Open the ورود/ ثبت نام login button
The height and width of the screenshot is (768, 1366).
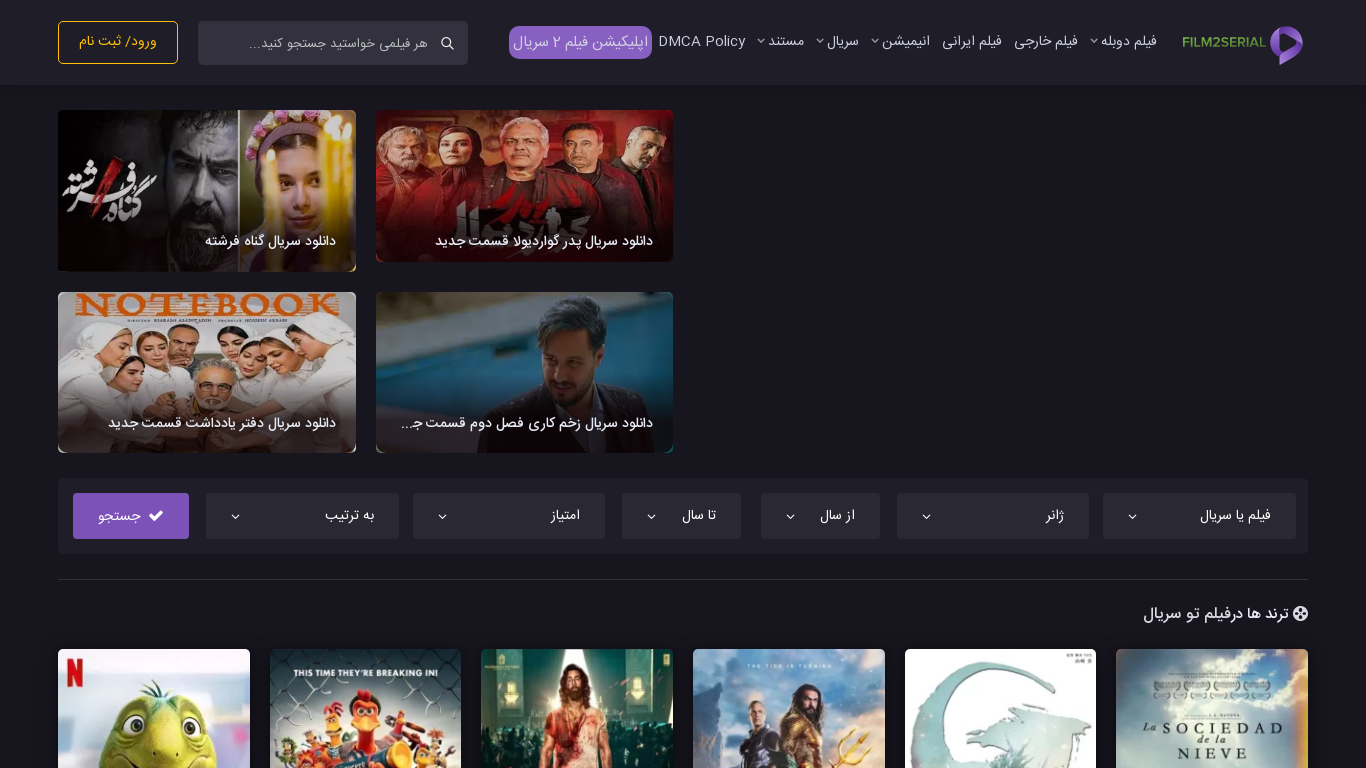(118, 42)
